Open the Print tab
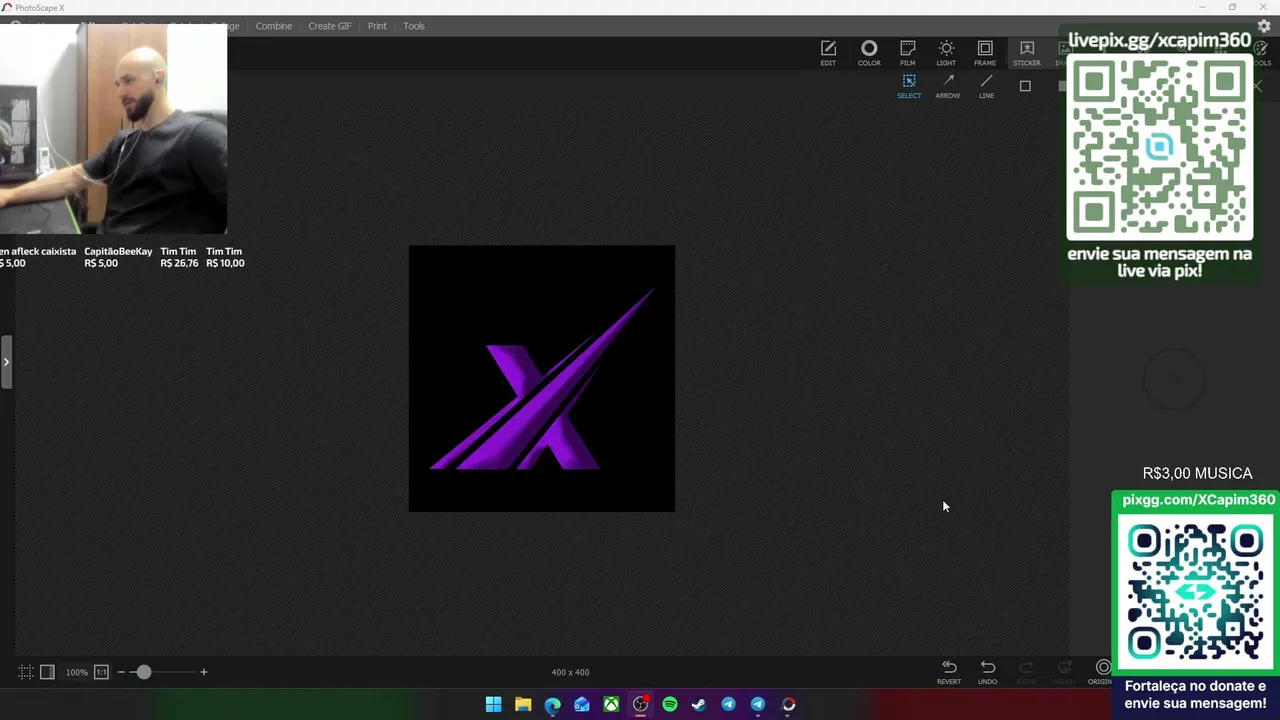This screenshot has height=720, width=1280. (377, 26)
